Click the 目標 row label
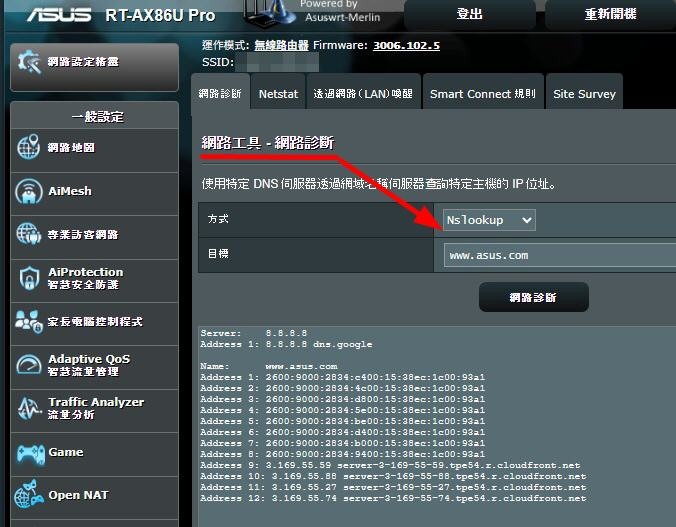The width and height of the screenshot is (676, 527). 218,254
